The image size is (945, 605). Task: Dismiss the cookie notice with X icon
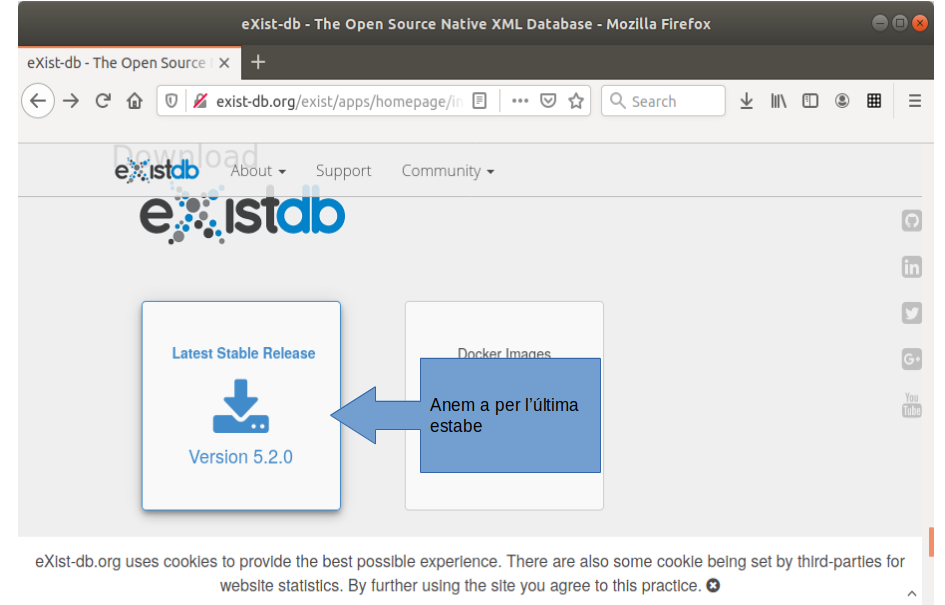pyautogui.click(x=713, y=585)
